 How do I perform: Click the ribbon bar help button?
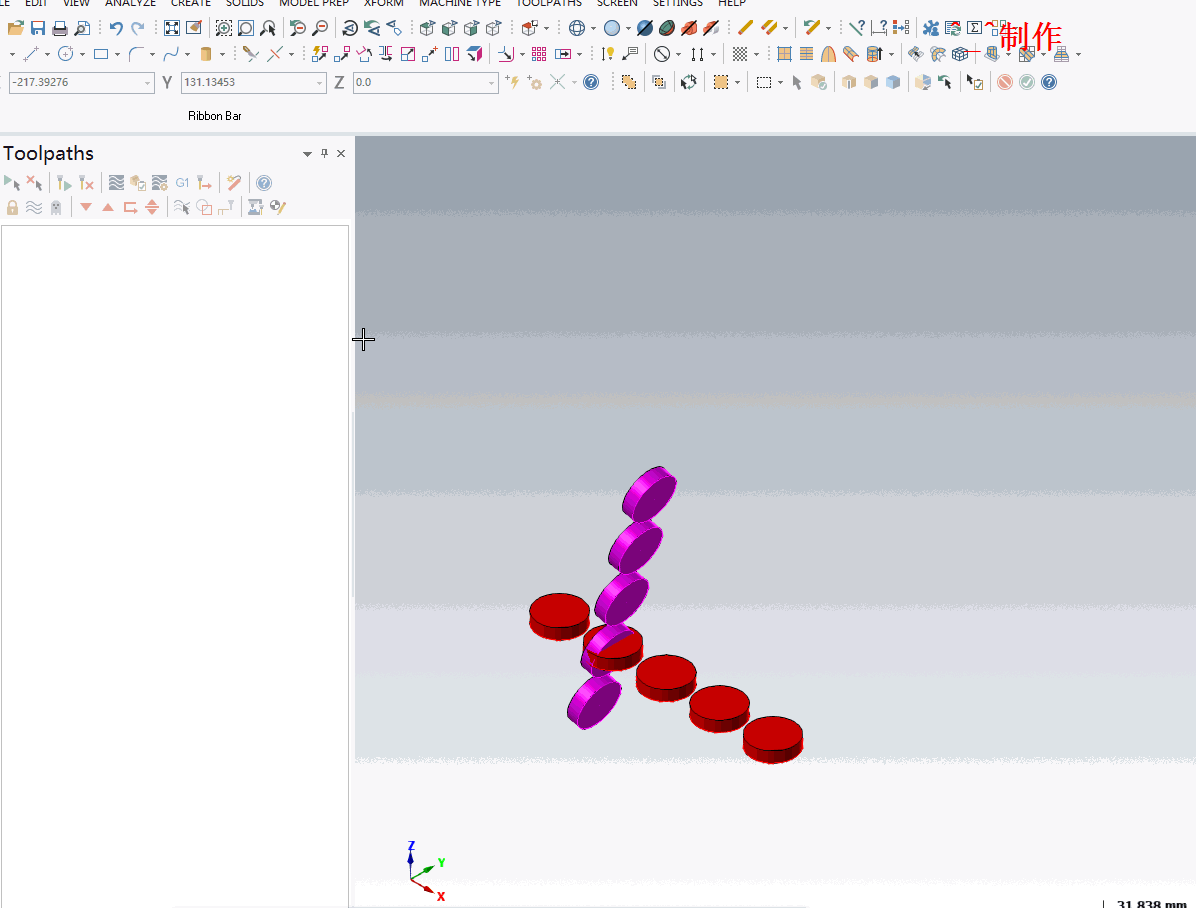click(x=1049, y=82)
